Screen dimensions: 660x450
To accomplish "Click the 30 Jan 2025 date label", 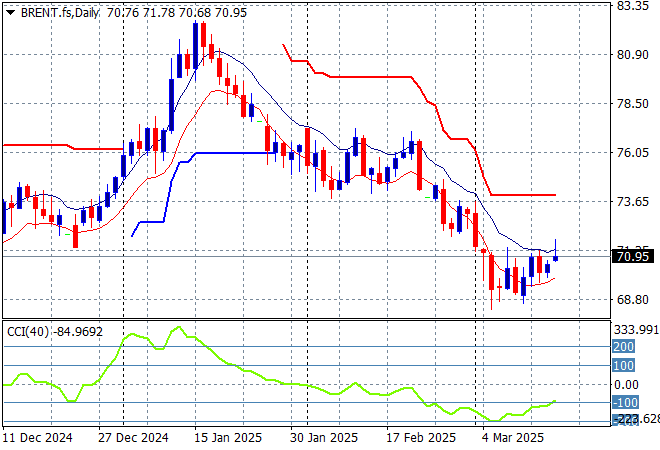I will 324,438.
